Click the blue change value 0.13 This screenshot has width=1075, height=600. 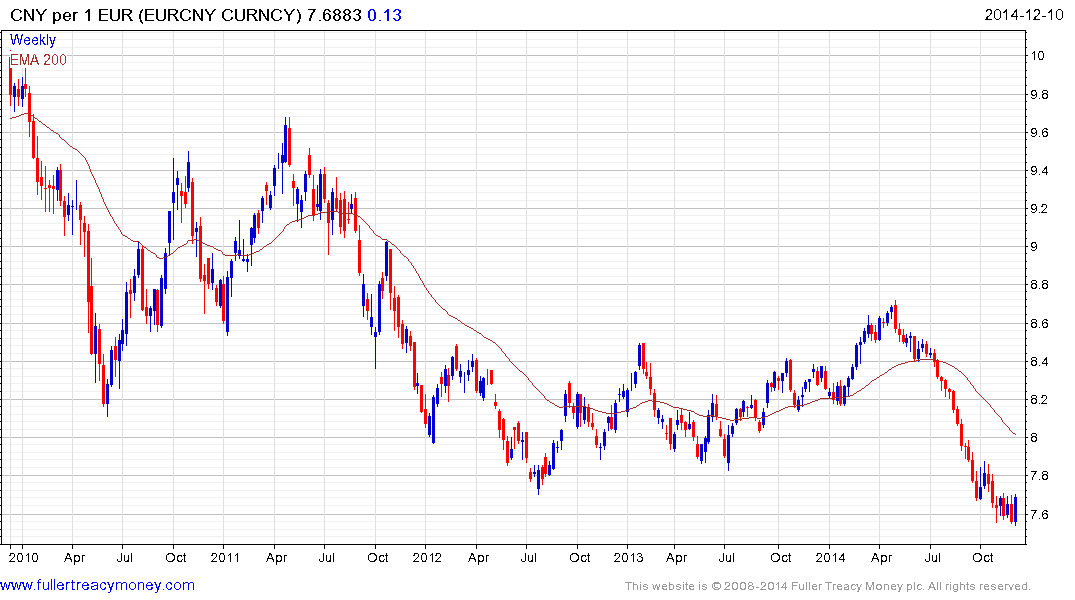pyautogui.click(x=385, y=15)
